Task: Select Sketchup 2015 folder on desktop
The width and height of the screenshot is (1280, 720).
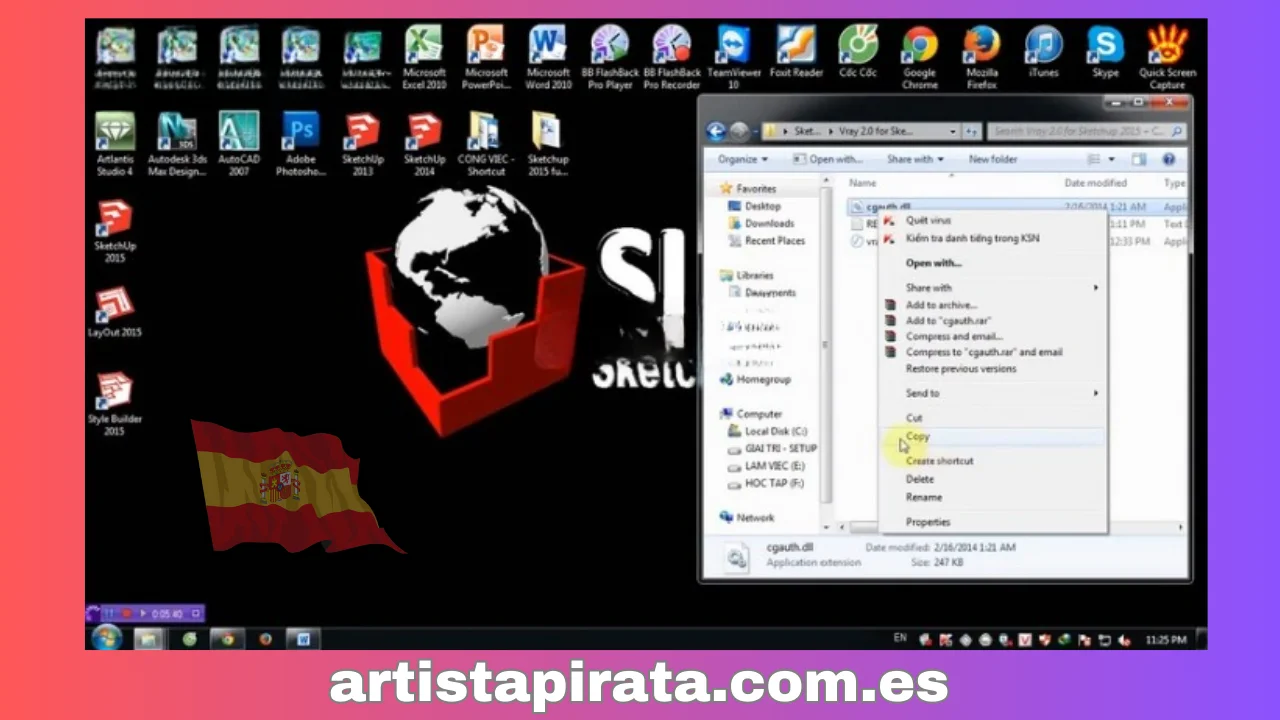Action: click(547, 144)
